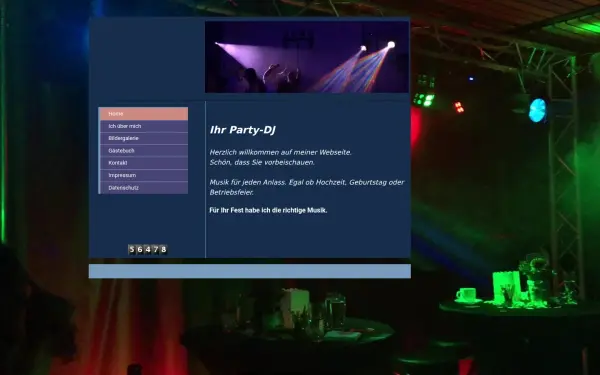600x375 pixels.
Task: Click the text Herzlich willkommen auf meiner Webseite.
Action: coord(280,152)
